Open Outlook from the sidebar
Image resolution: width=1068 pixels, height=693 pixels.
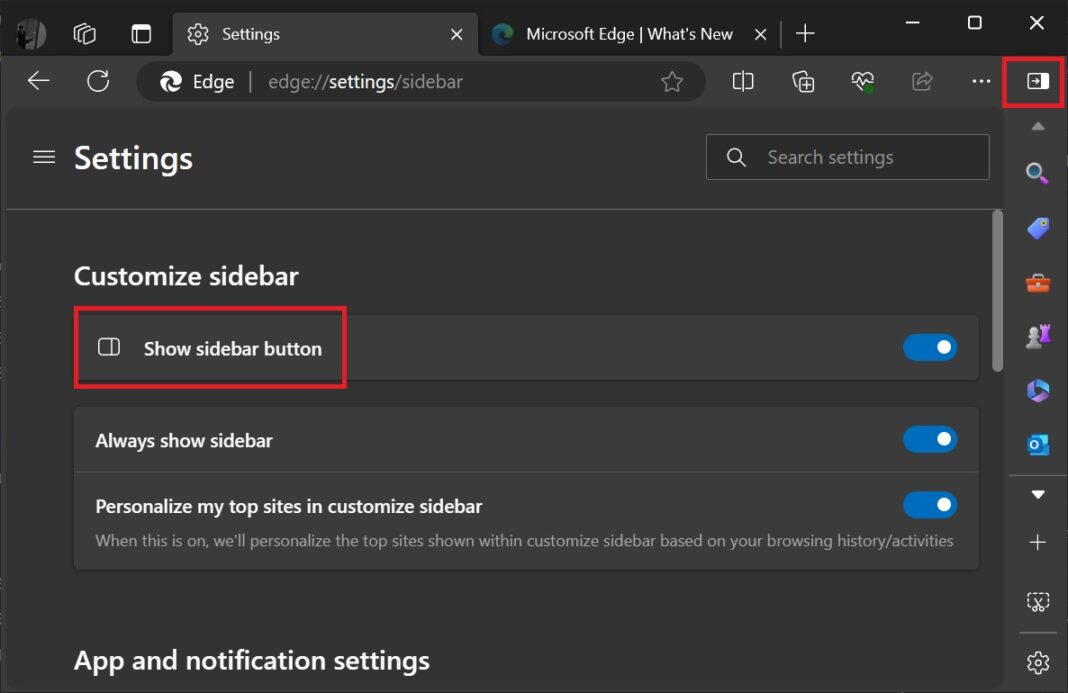coord(1037,445)
